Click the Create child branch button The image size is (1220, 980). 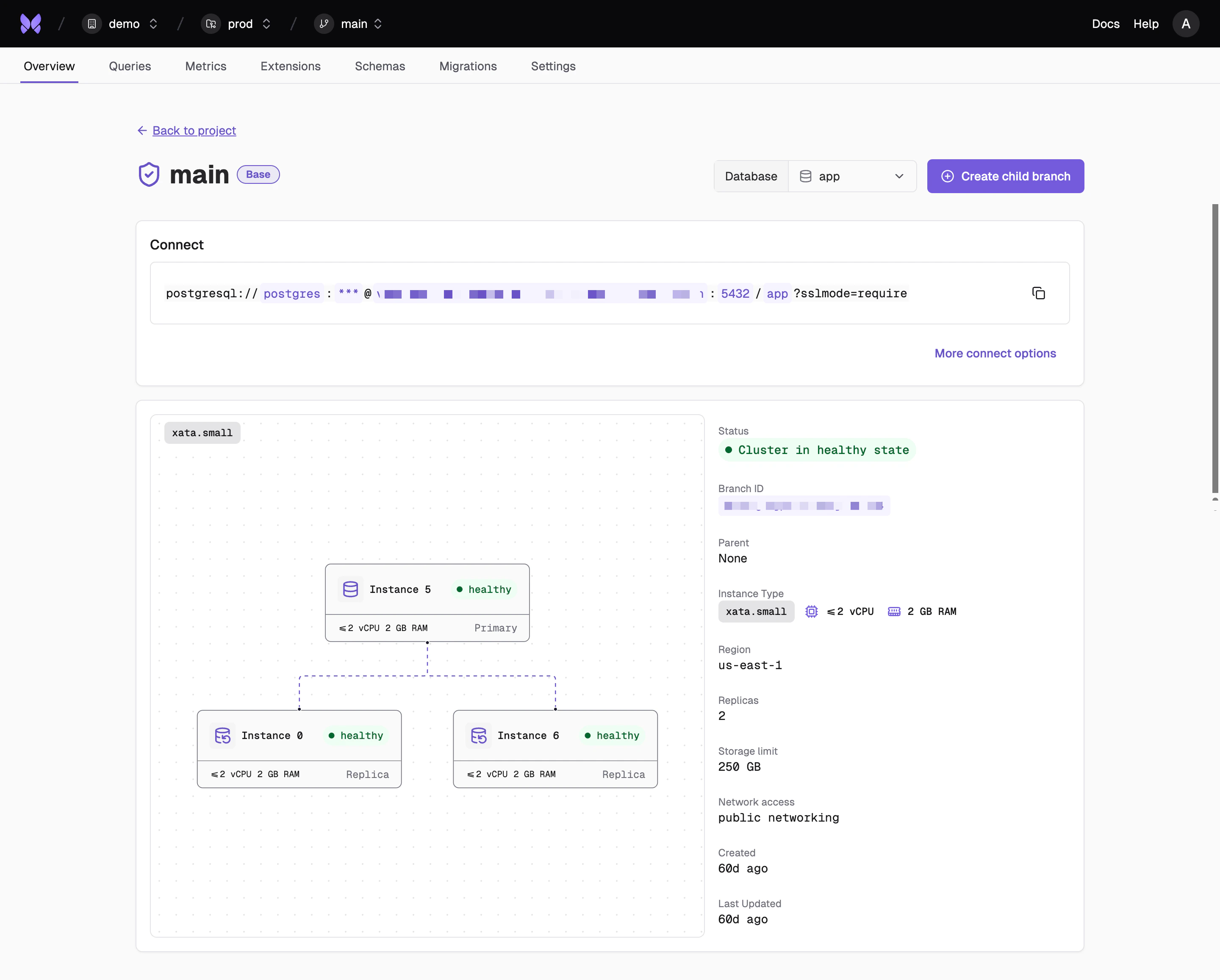point(1006,176)
